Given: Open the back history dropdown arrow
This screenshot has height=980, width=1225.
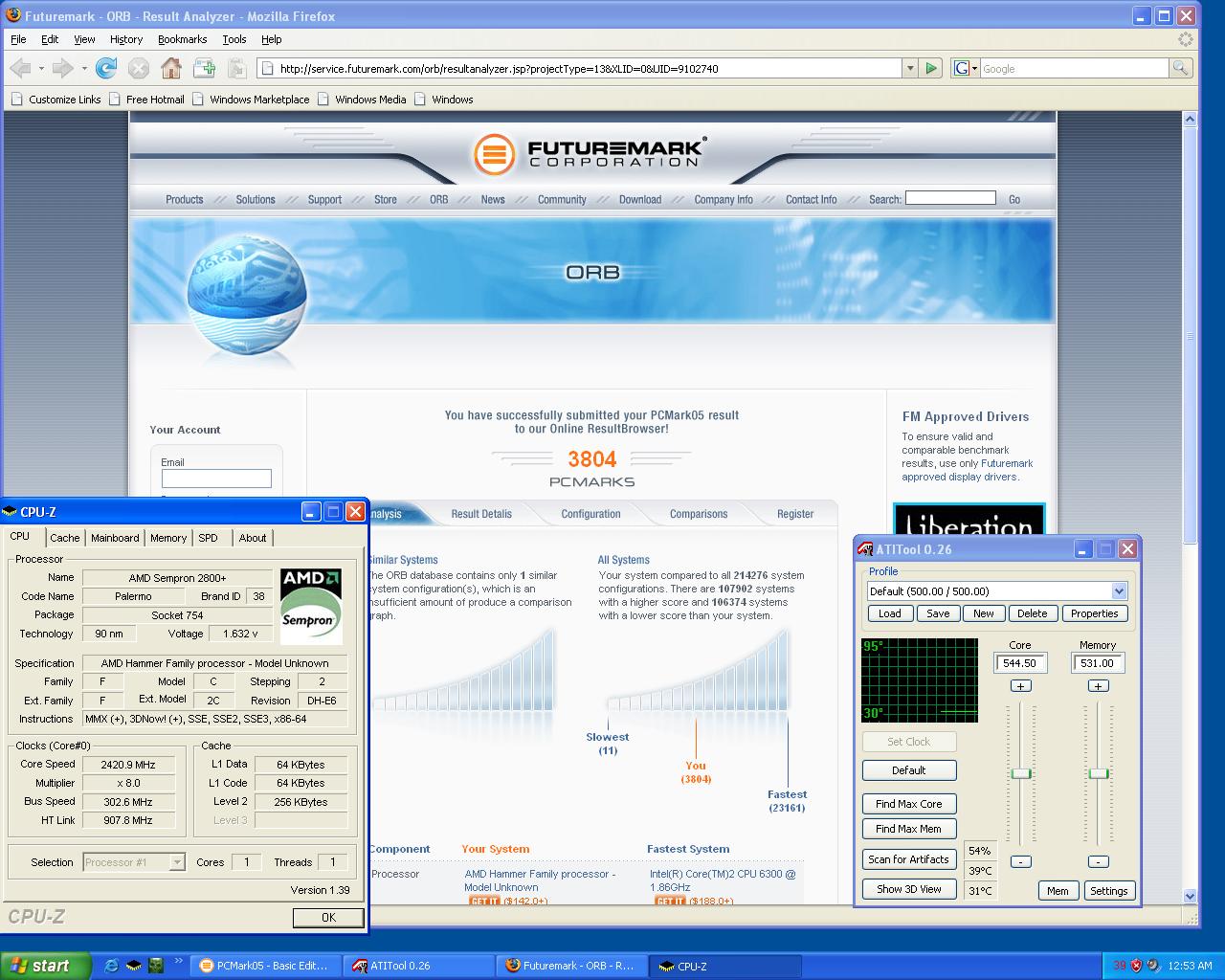Looking at the screenshot, I should click(x=41, y=68).
